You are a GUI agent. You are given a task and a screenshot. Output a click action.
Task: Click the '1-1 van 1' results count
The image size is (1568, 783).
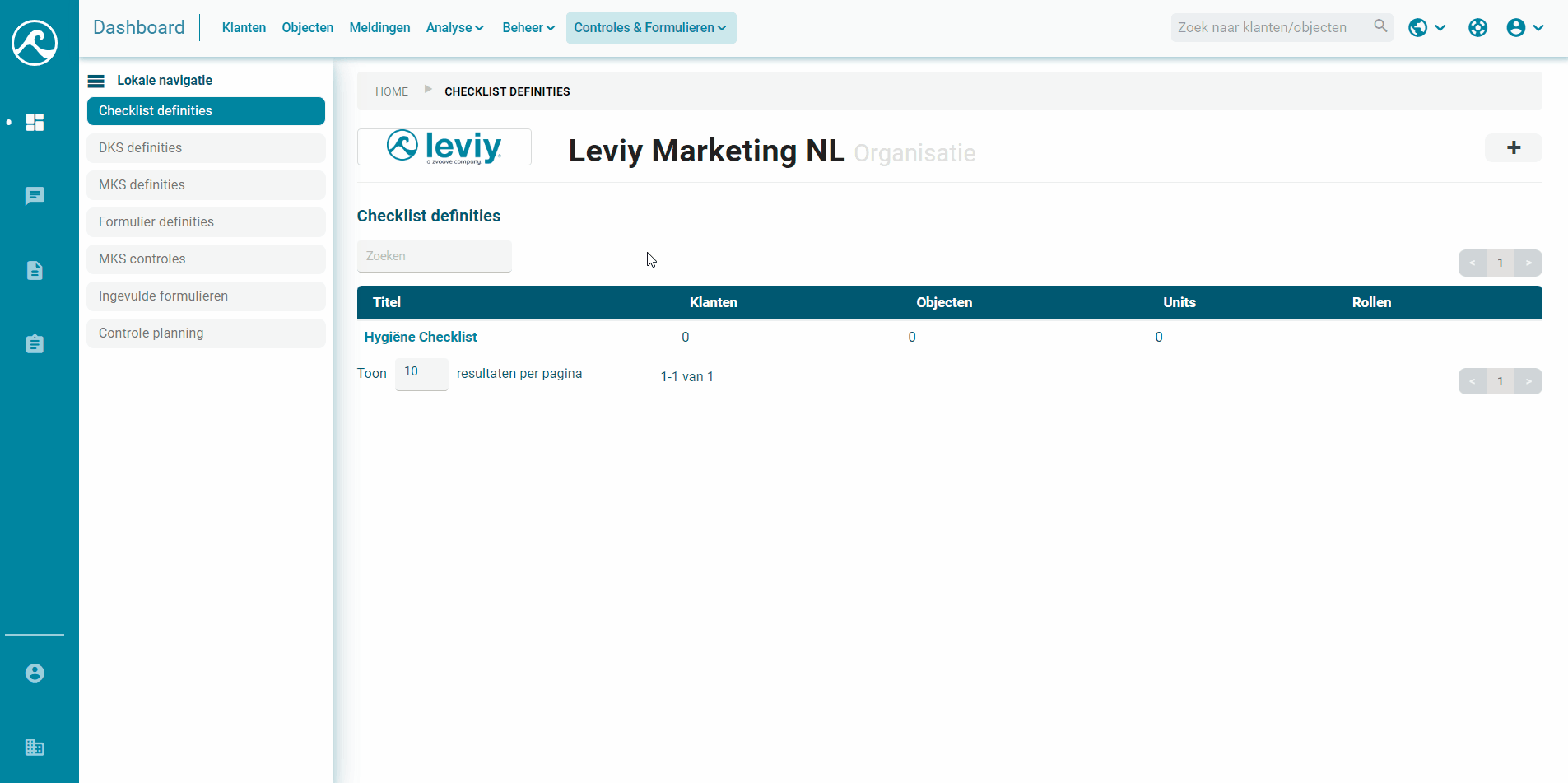click(686, 377)
